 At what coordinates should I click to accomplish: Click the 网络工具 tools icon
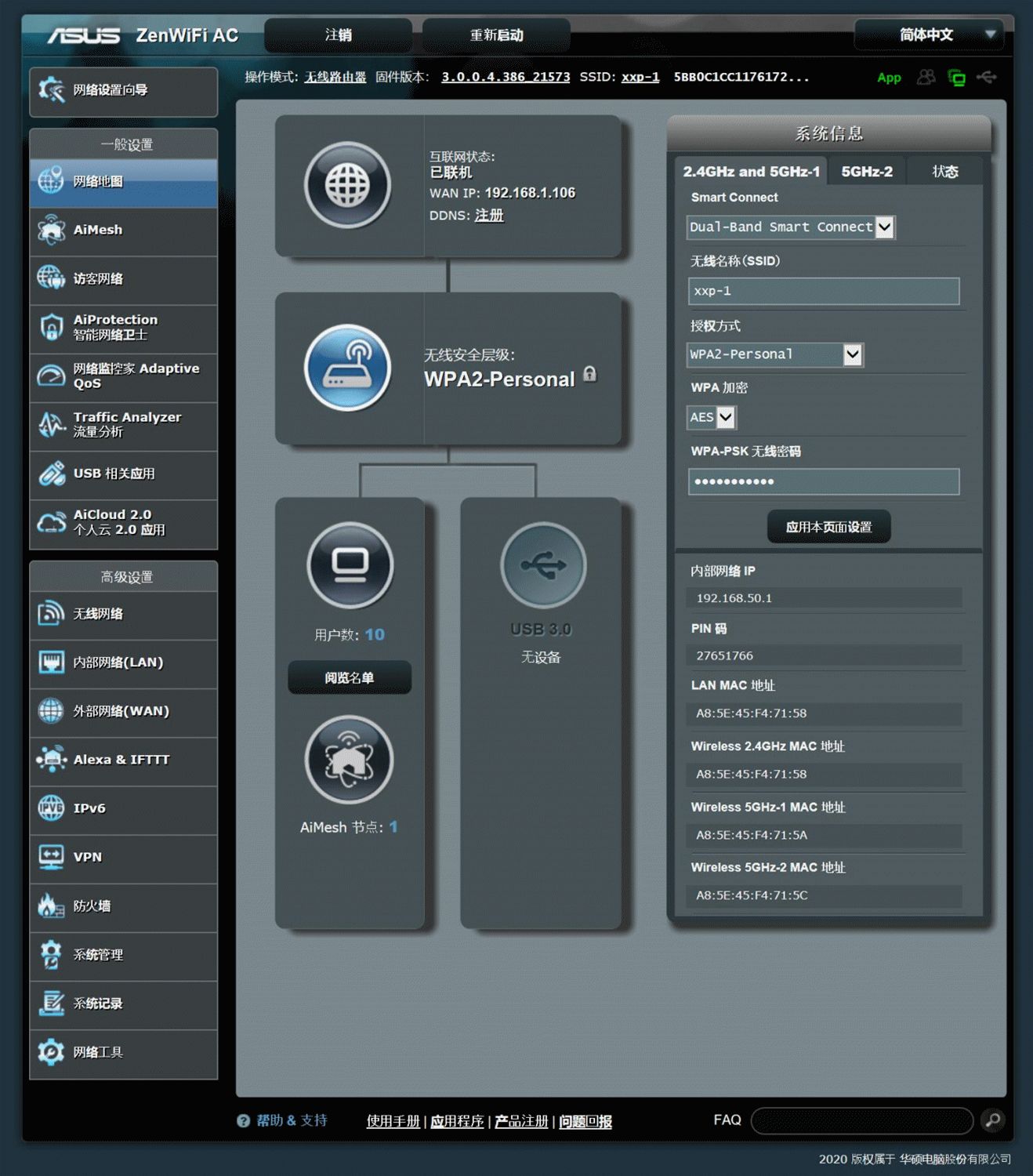[51, 1052]
